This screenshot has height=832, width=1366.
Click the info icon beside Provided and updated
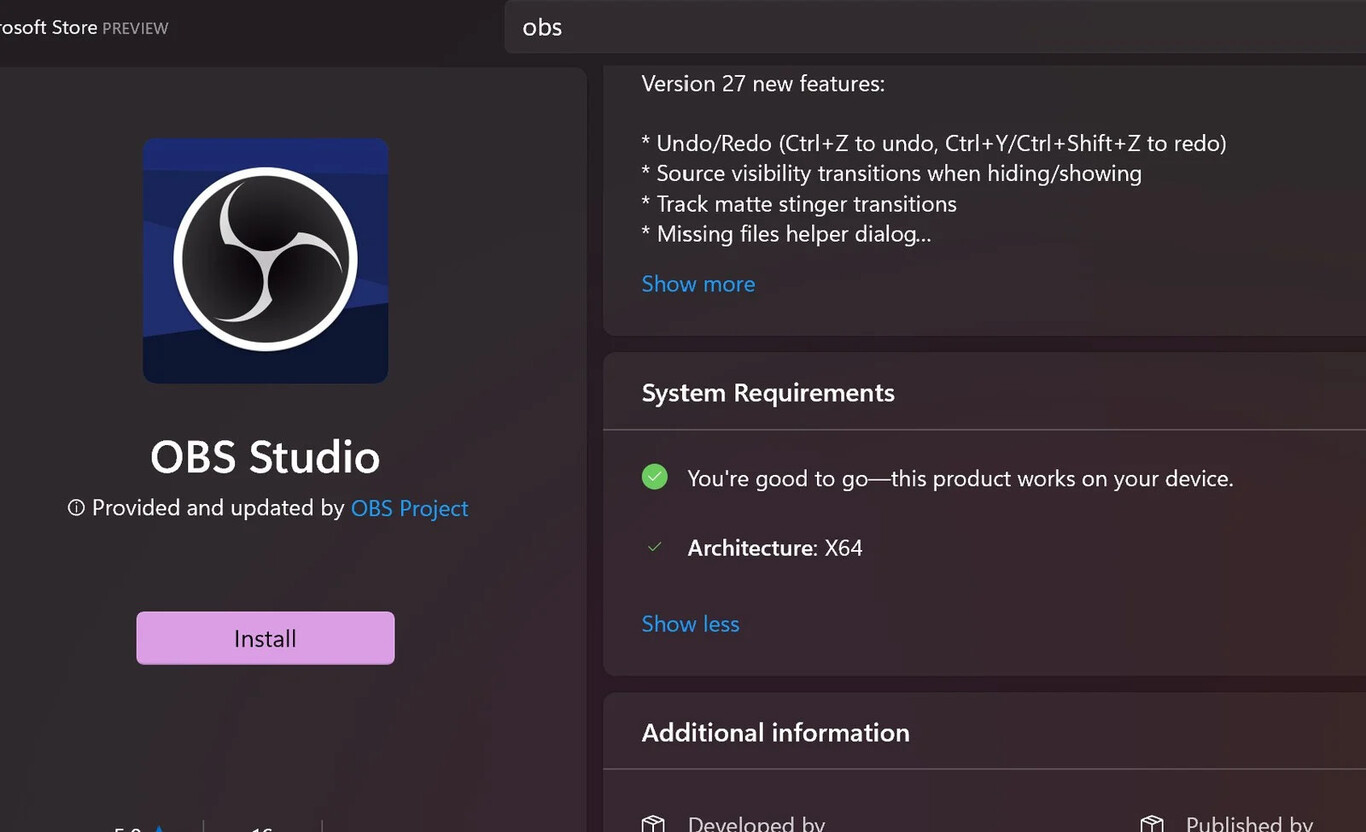tap(76, 508)
